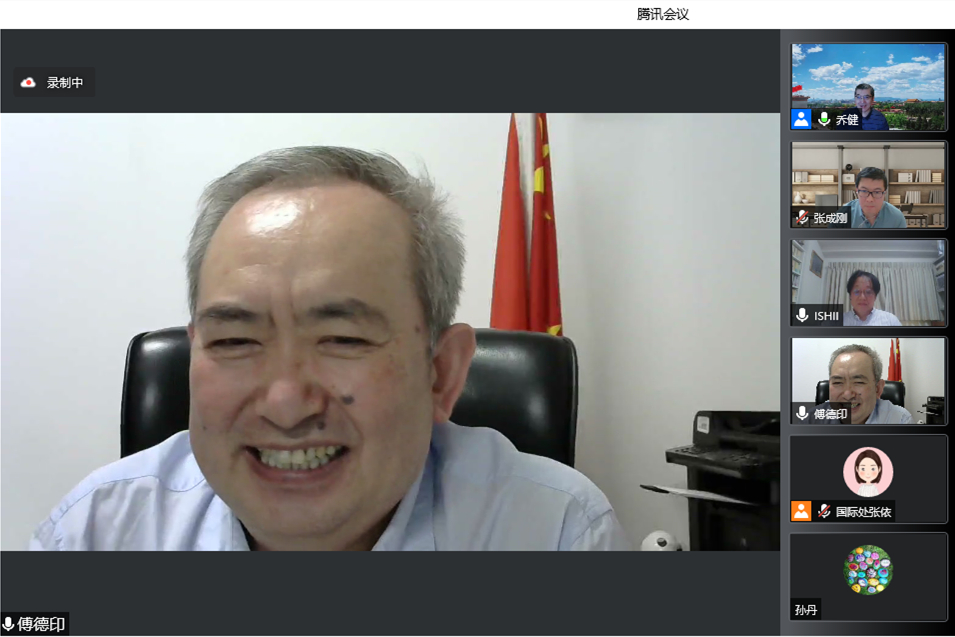Click the muted microphone icon beside 张成刚

coord(802,217)
